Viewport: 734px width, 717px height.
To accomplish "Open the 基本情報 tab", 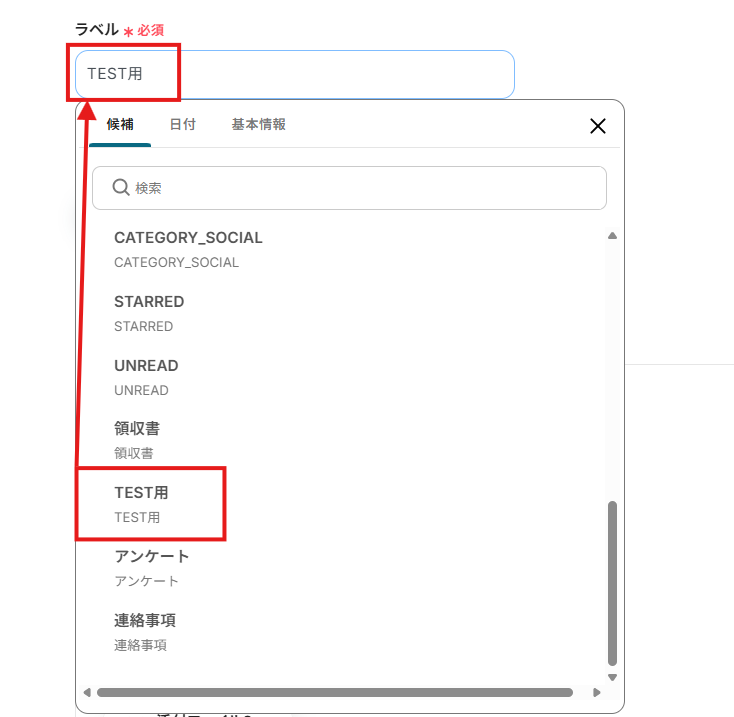I will point(258,124).
